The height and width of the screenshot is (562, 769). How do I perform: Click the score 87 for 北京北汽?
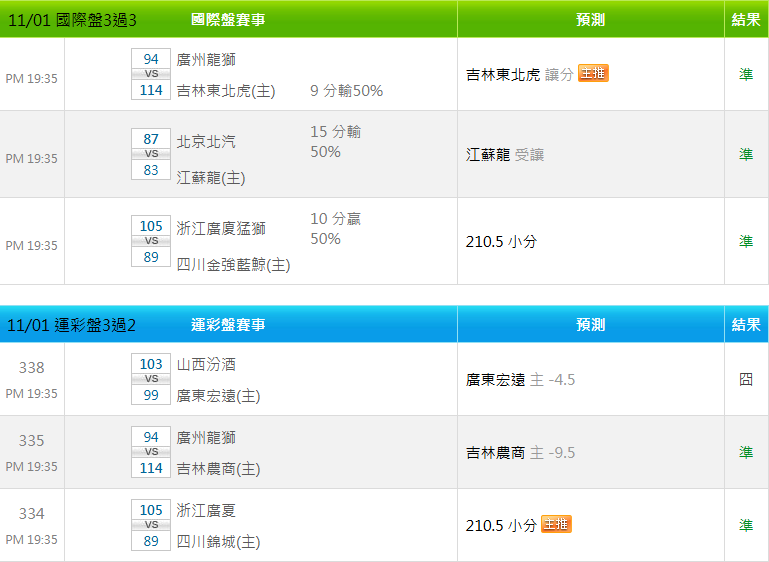pos(151,139)
